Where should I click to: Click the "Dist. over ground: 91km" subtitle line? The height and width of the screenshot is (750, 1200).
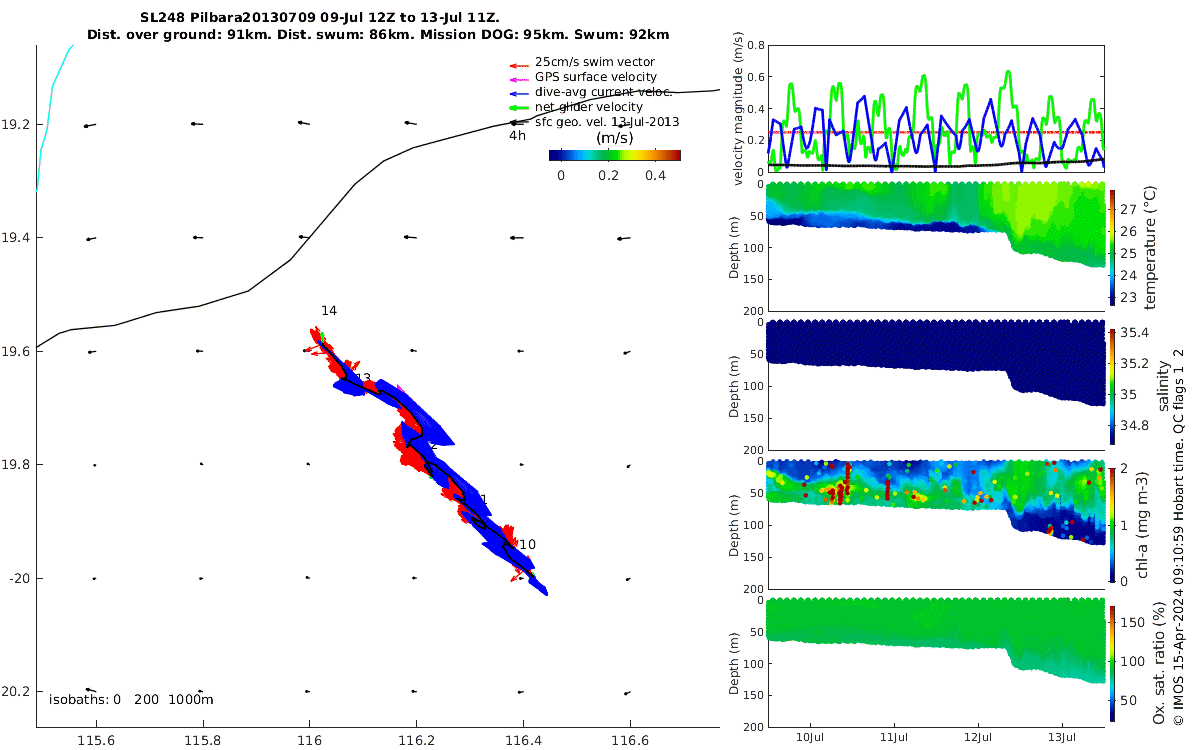(x=378, y=34)
